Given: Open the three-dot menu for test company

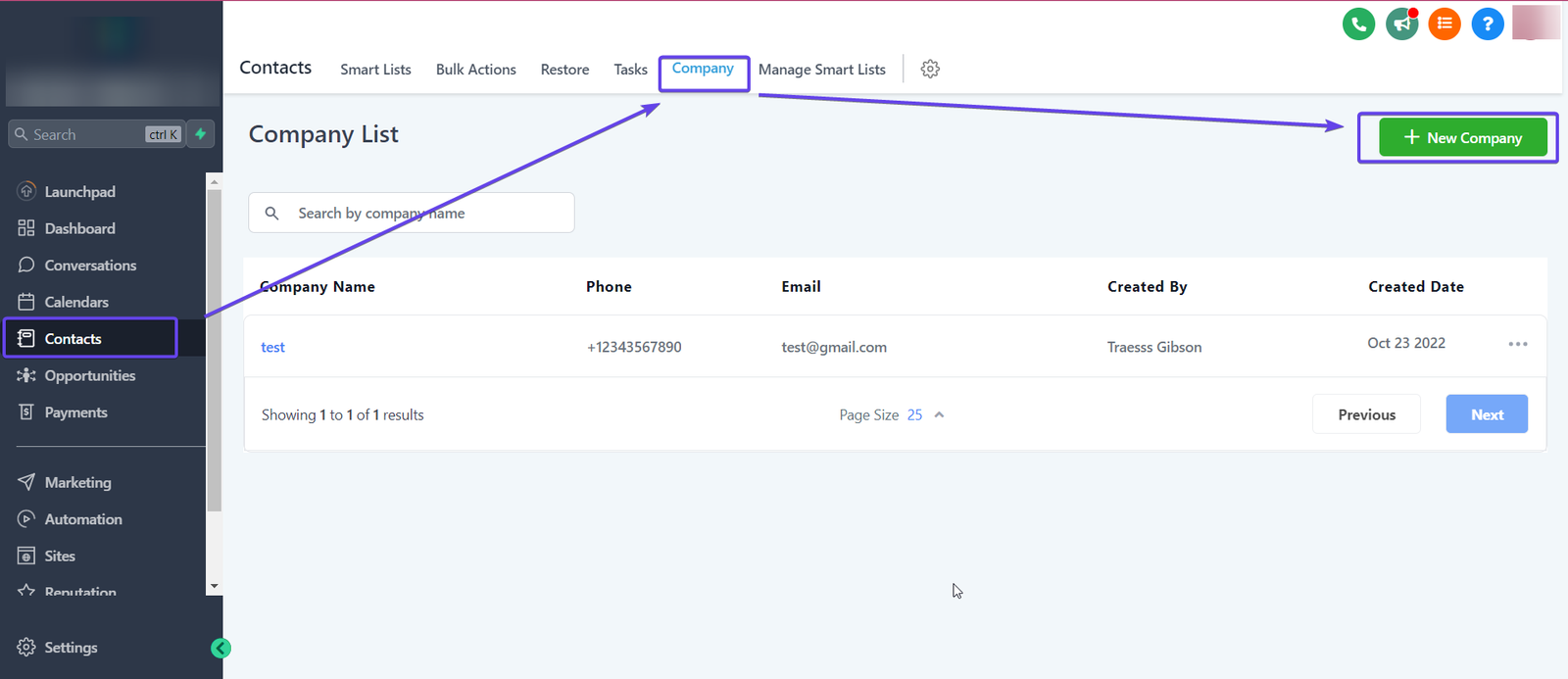Looking at the screenshot, I should [1518, 344].
